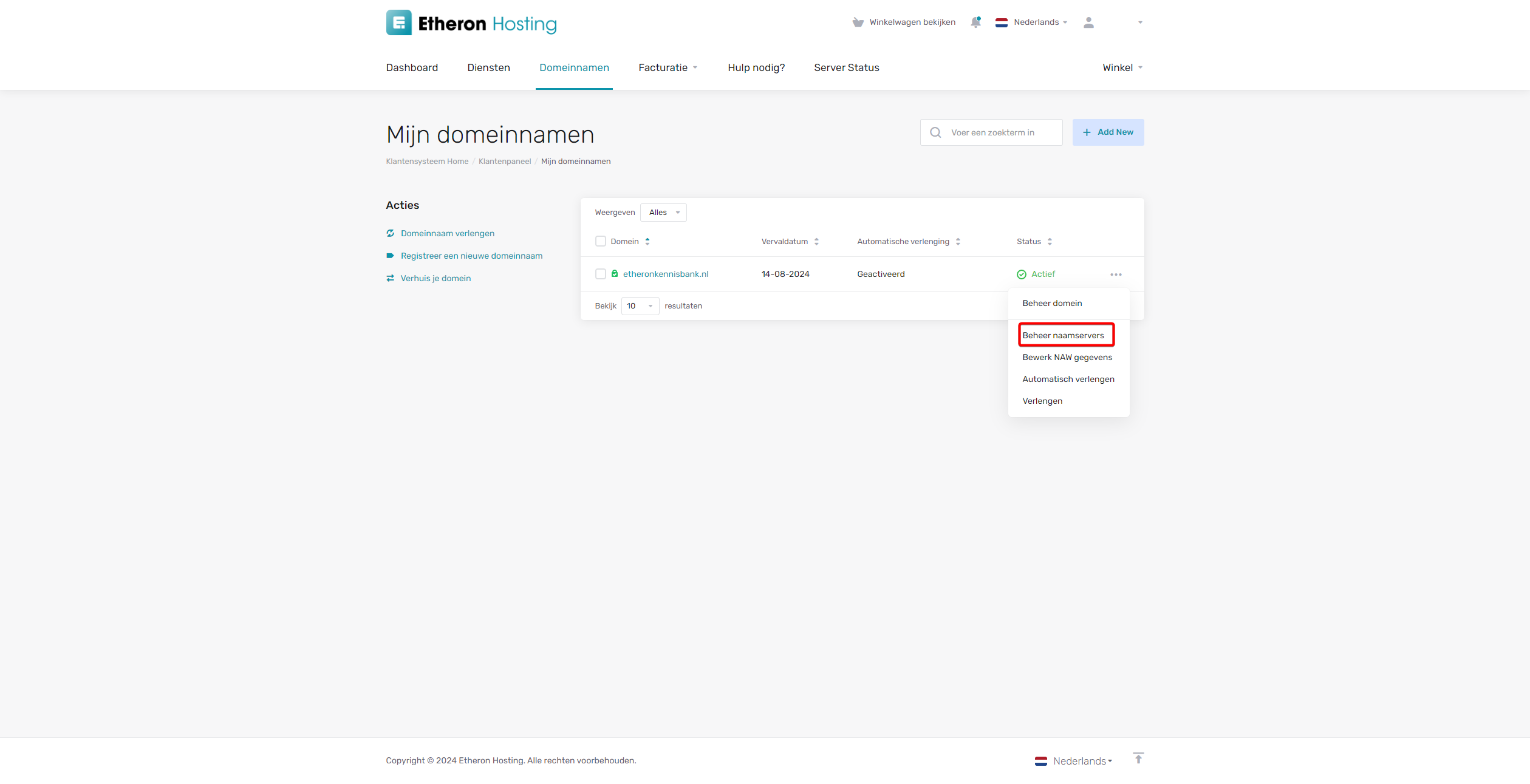
Task: Click the scroll-to-top arrow icon in footer
Action: [x=1138, y=758]
